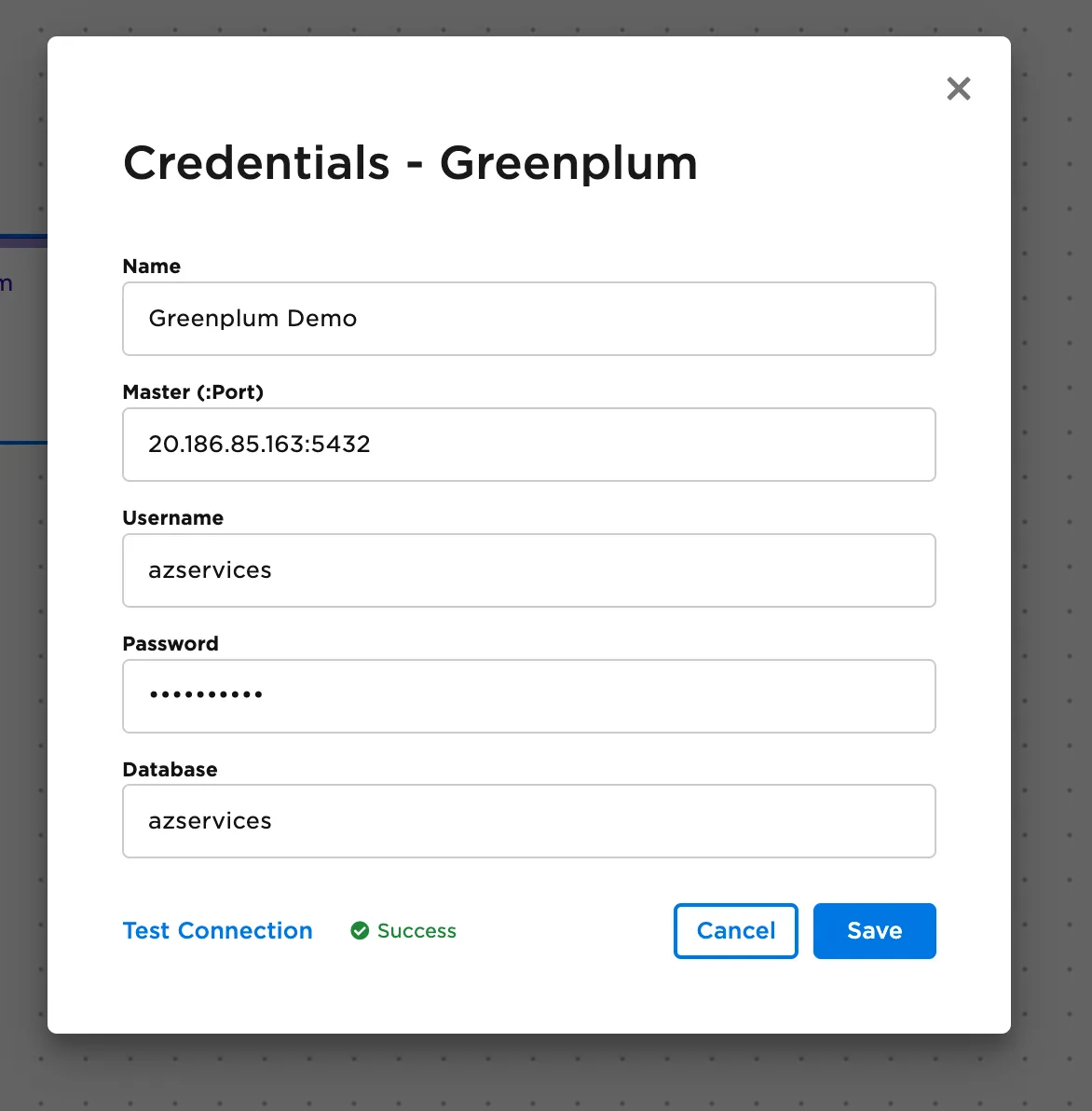The width and height of the screenshot is (1092, 1111).
Task: Select the Master (:Port) address field
Action: coord(529,445)
